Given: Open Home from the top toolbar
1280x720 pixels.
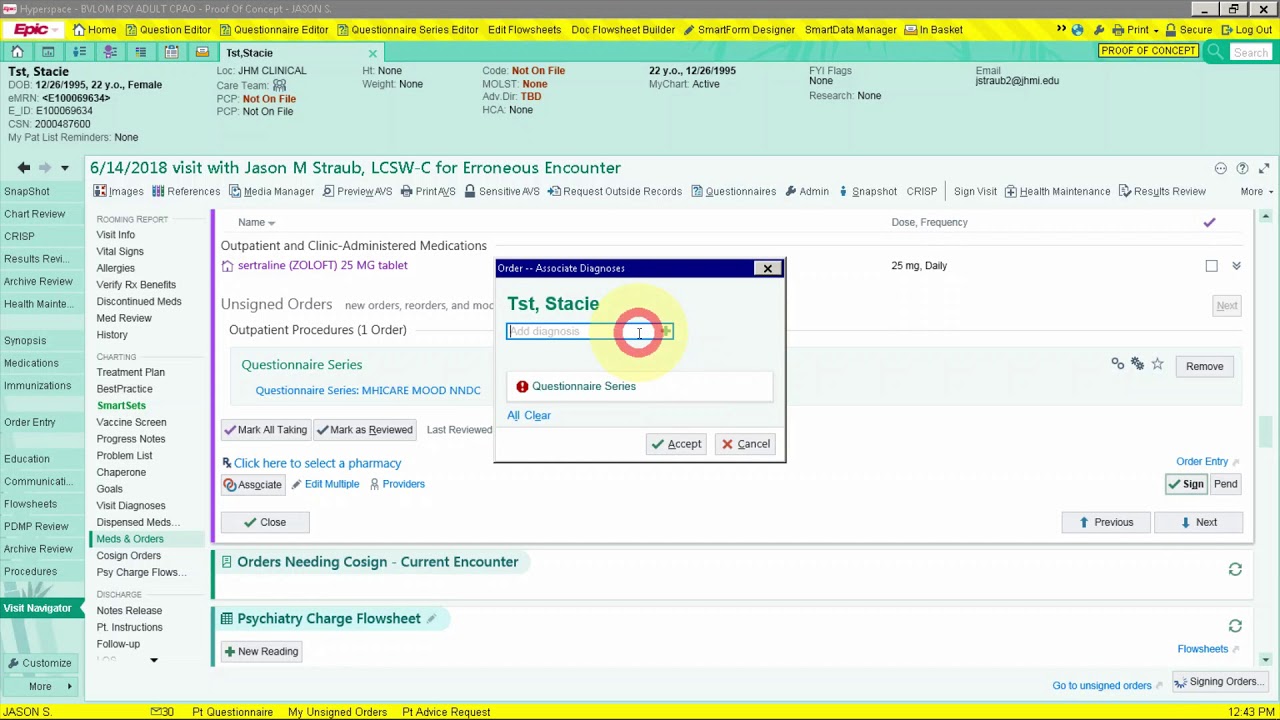Looking at the screenshot, I should pos(94,30).
